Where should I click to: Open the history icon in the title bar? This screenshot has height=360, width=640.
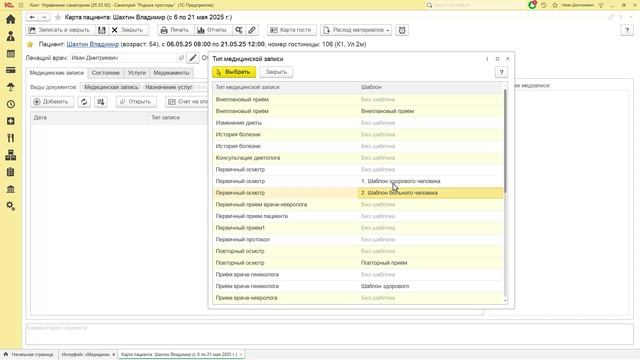(x=544, y=5)
